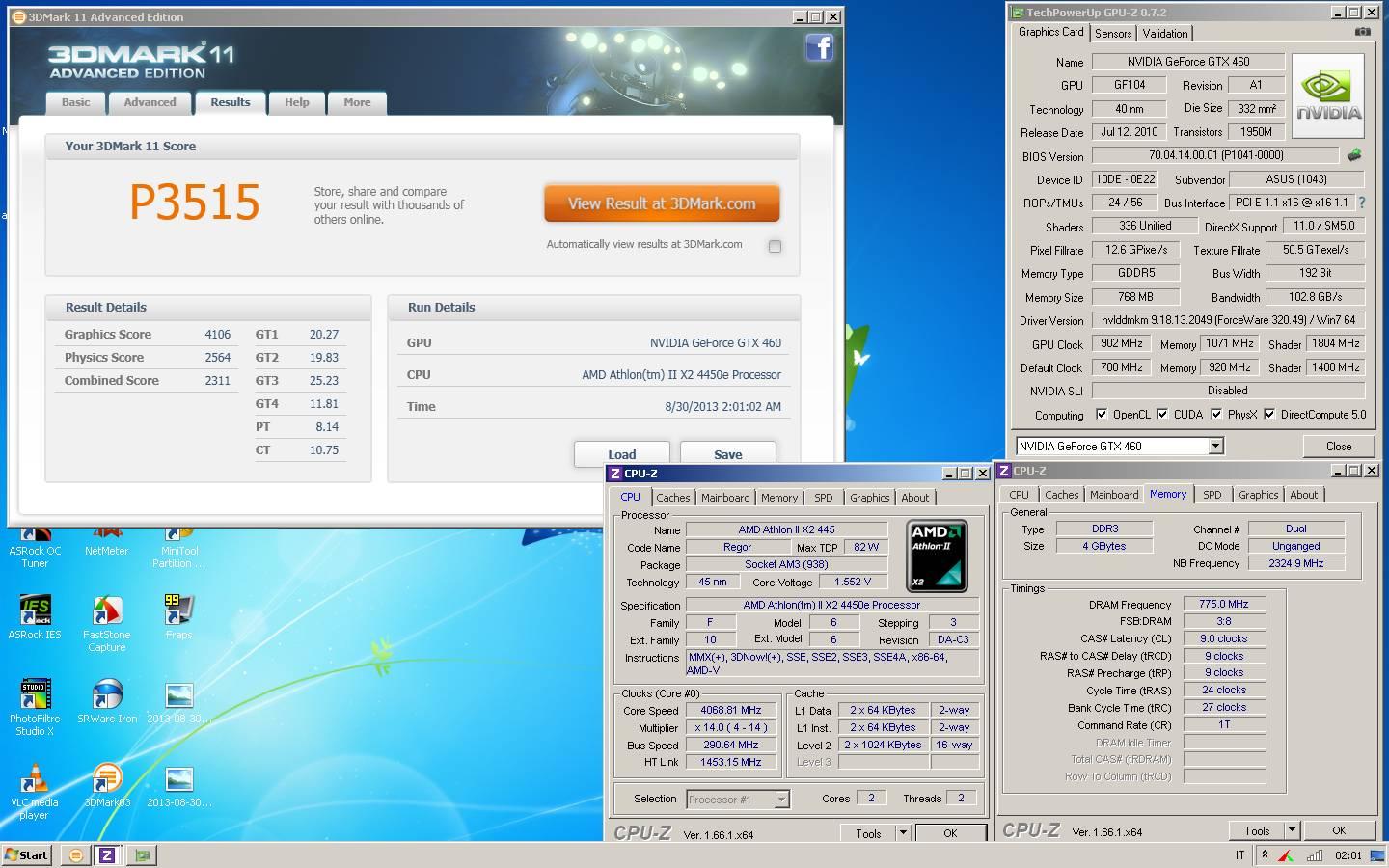Toggle automatically view results at 3DMark.com
Viewport: 1389px width, 868px height.
click(x=775, y=246)
